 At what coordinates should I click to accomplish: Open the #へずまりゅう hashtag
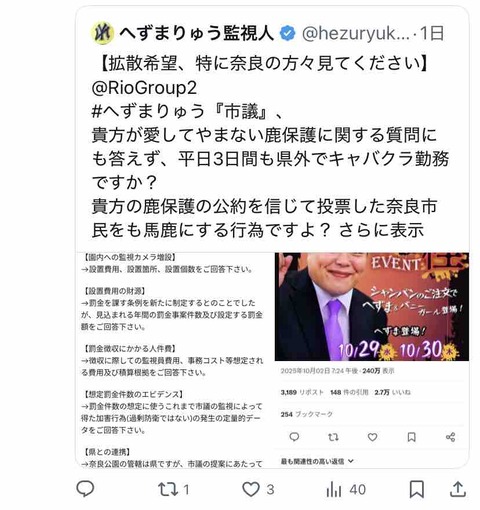(x=148, y=111)
